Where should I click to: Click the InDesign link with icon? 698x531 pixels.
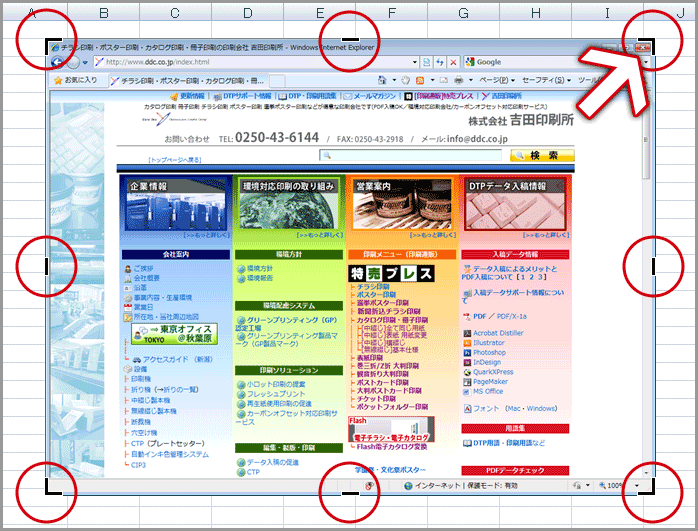(483, 362)
